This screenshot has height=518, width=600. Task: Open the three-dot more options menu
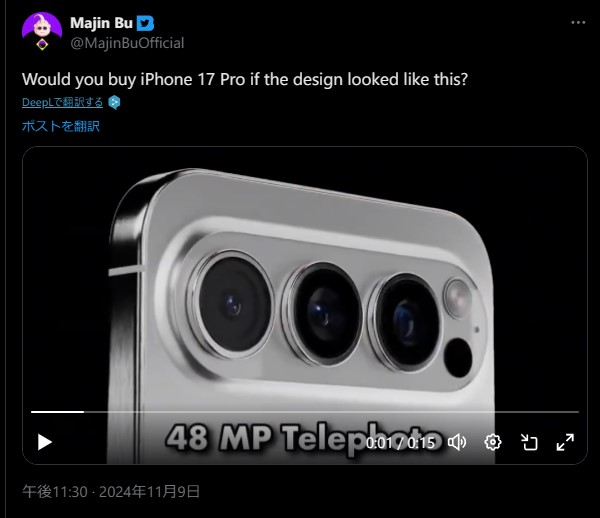pyautogui.click(x=578, y=23)
